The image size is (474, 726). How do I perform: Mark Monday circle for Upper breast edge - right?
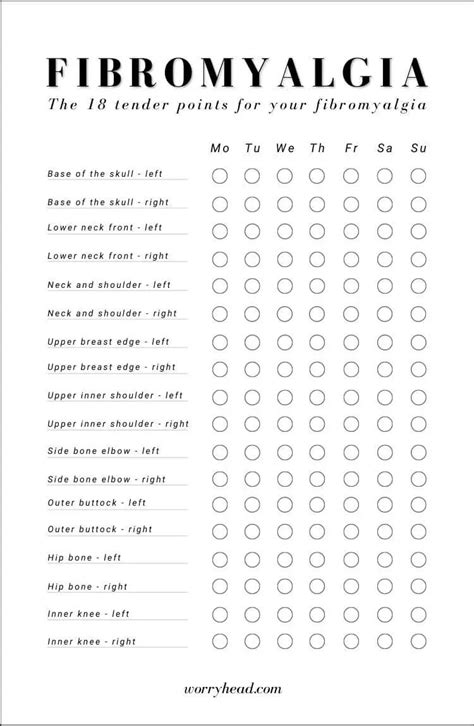219,369
